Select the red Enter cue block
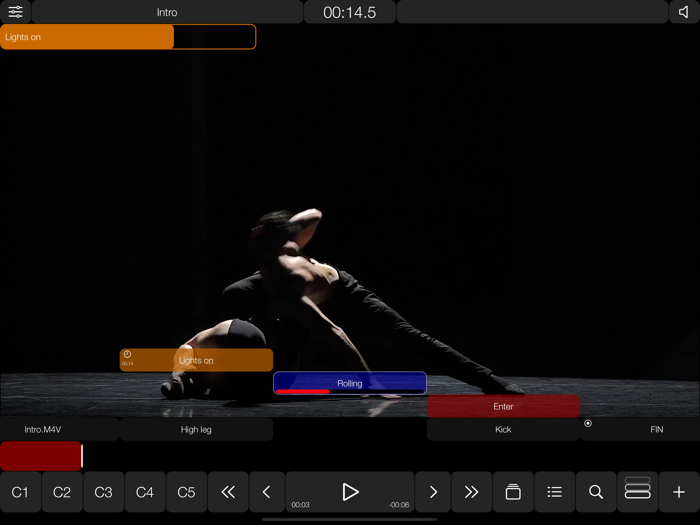 (503, 406)
